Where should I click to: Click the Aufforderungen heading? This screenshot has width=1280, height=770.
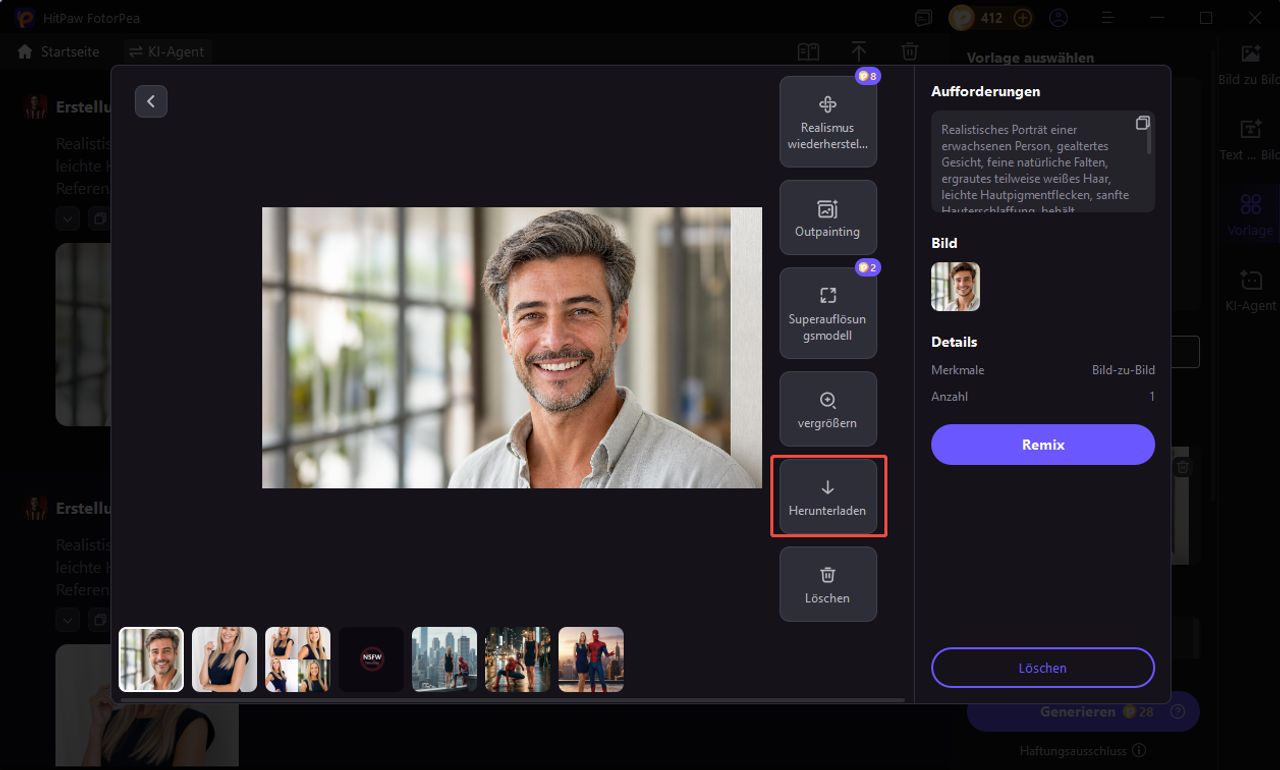point(986,91)
